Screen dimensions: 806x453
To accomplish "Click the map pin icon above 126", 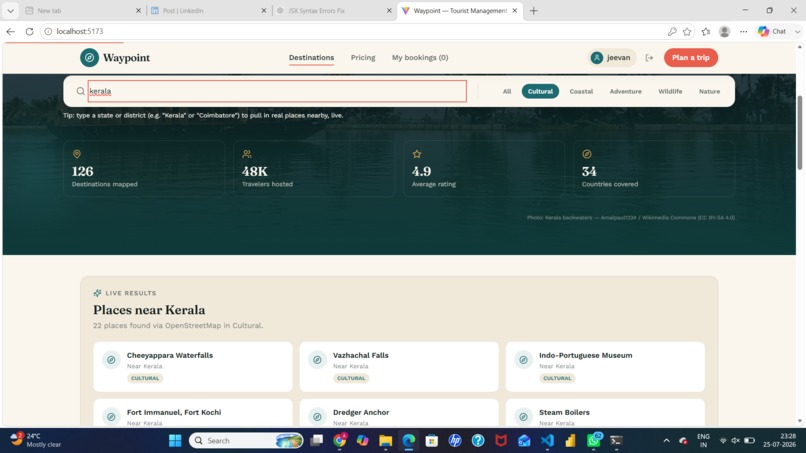I will (x=77, y=154).
